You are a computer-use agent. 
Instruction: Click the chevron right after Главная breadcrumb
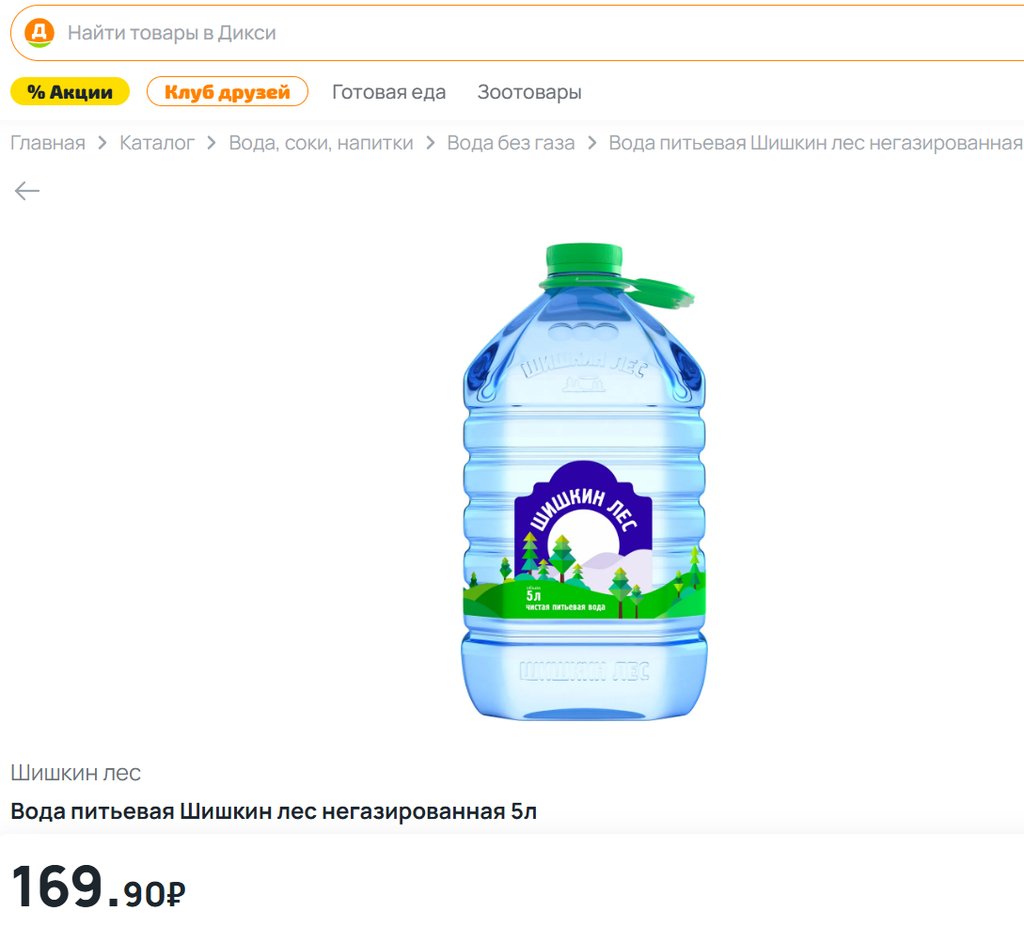102,143
